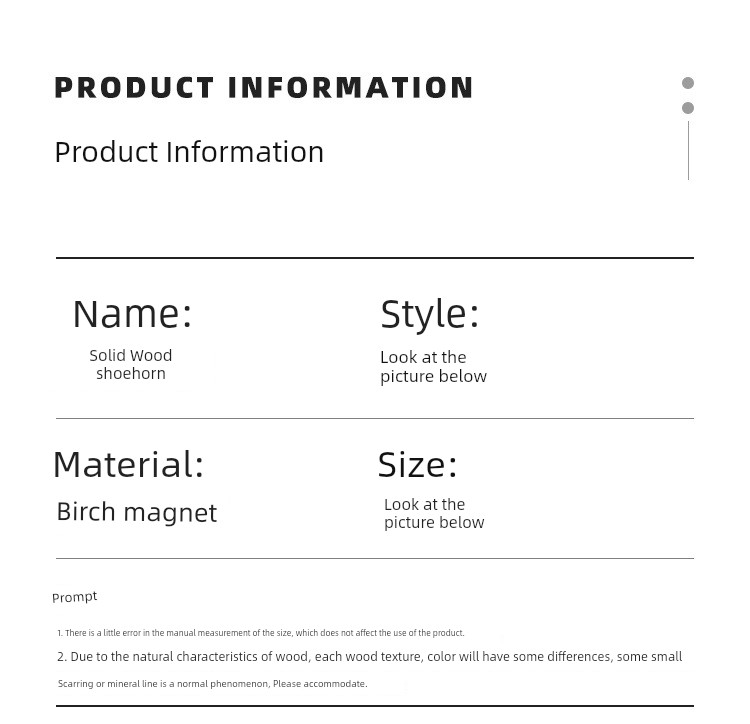Select the Birch magnet value
The image size is (750, 724).
tap(137, 513)
